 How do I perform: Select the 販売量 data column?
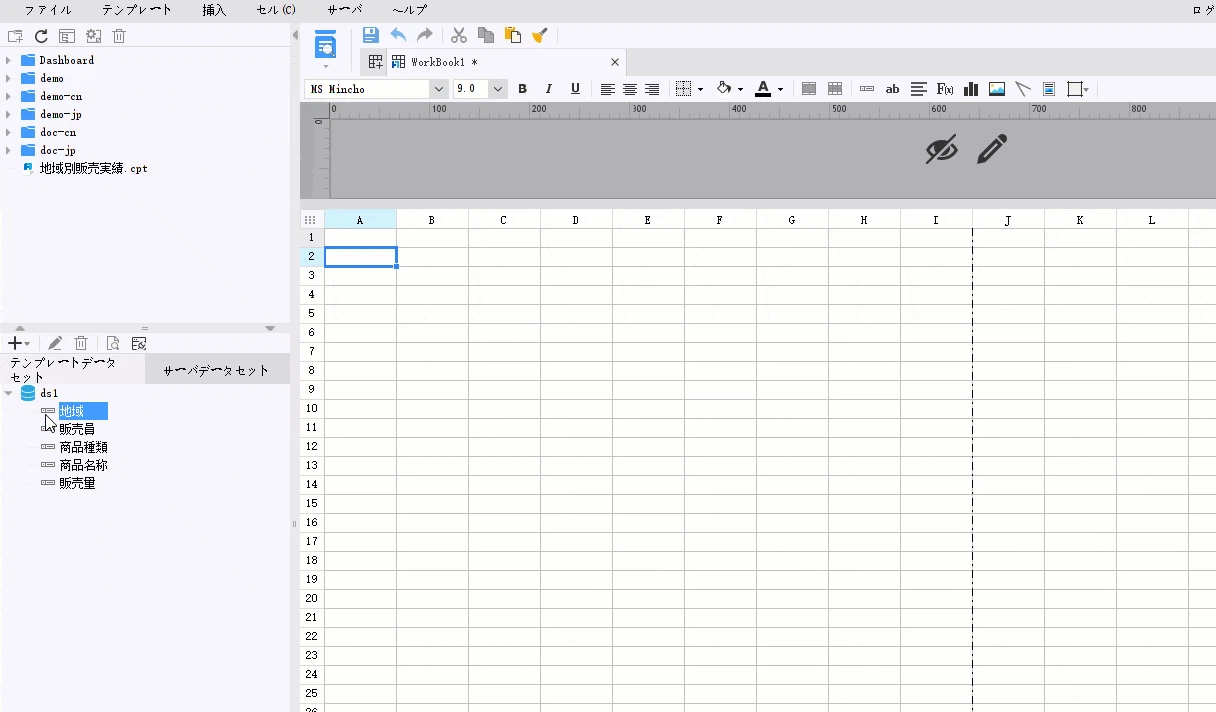(x=77, y=483)
